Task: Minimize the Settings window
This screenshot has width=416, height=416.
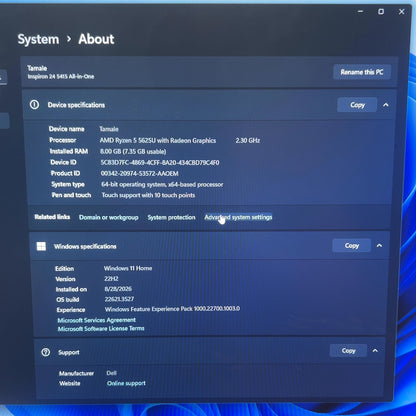Action: click(x=360, y=12)
